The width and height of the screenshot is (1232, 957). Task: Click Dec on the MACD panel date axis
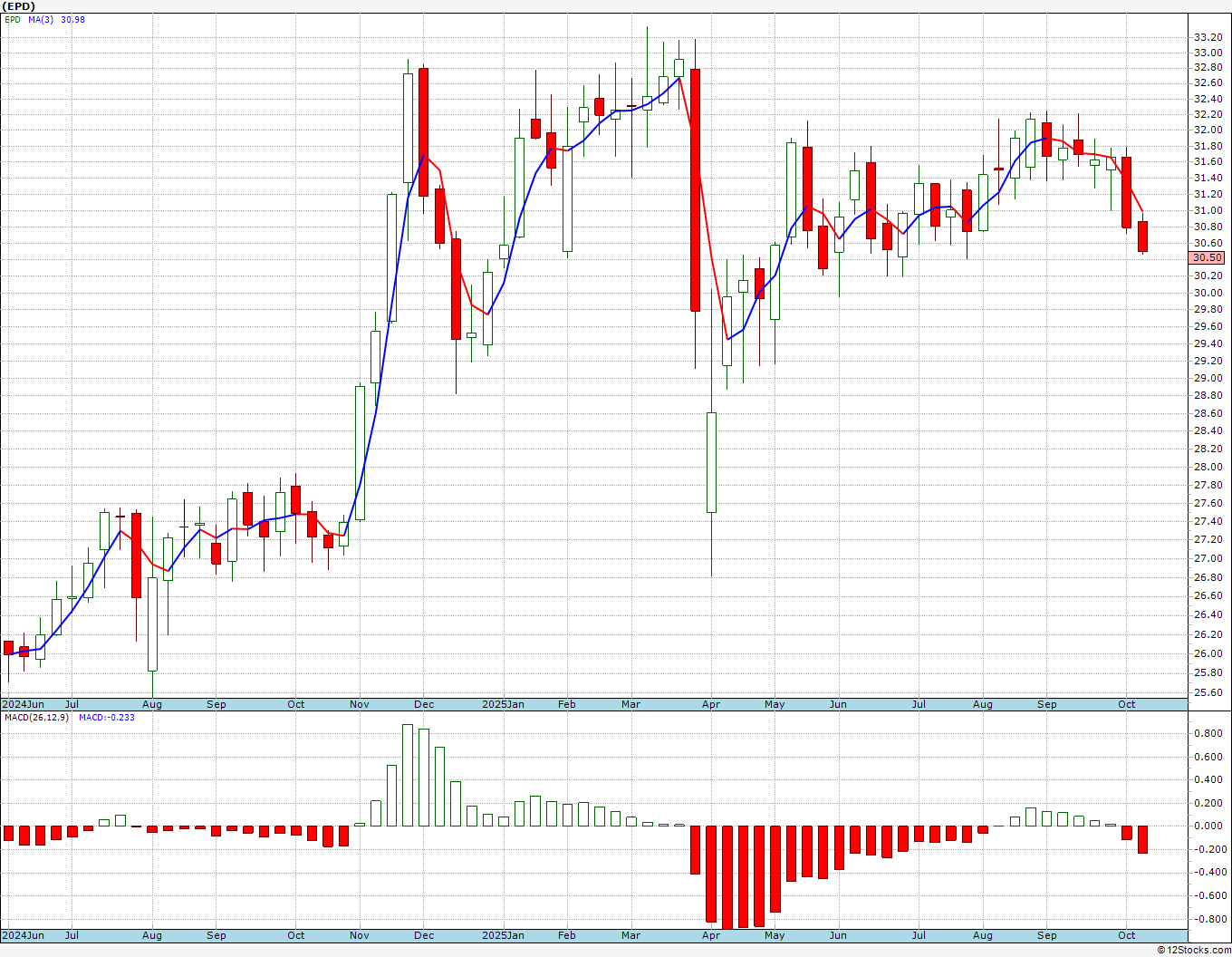tap(424, 935)
